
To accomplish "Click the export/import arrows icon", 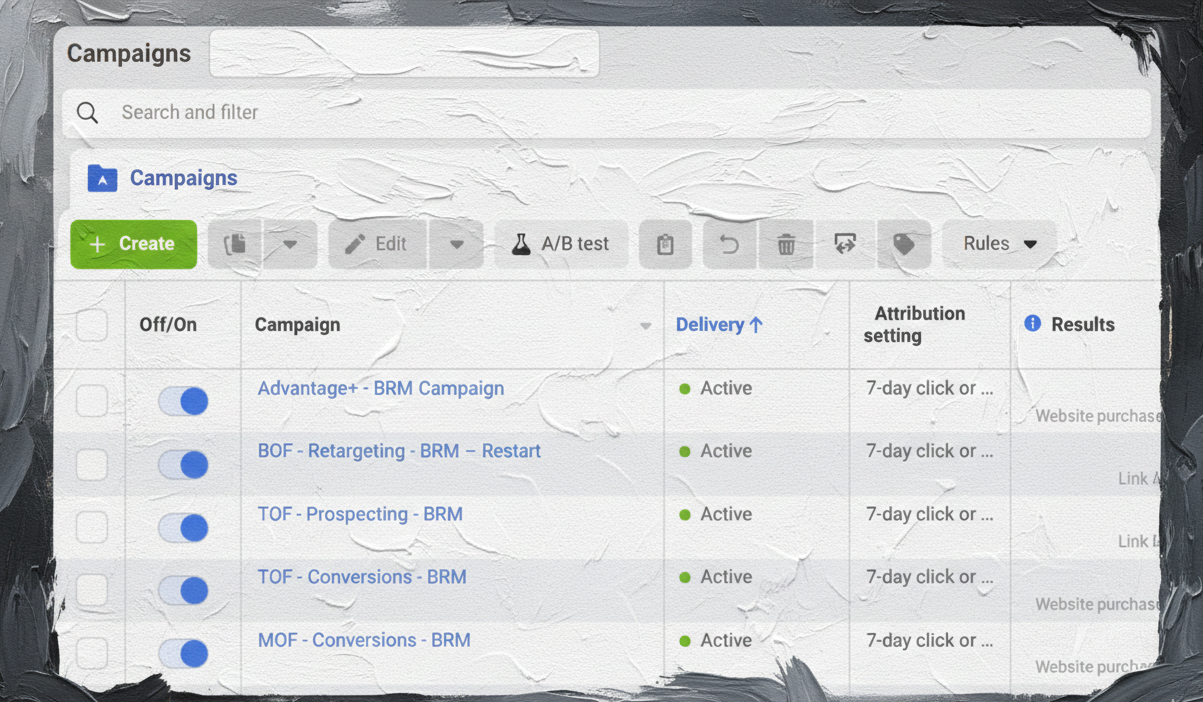I will click(x=845, y=245).
